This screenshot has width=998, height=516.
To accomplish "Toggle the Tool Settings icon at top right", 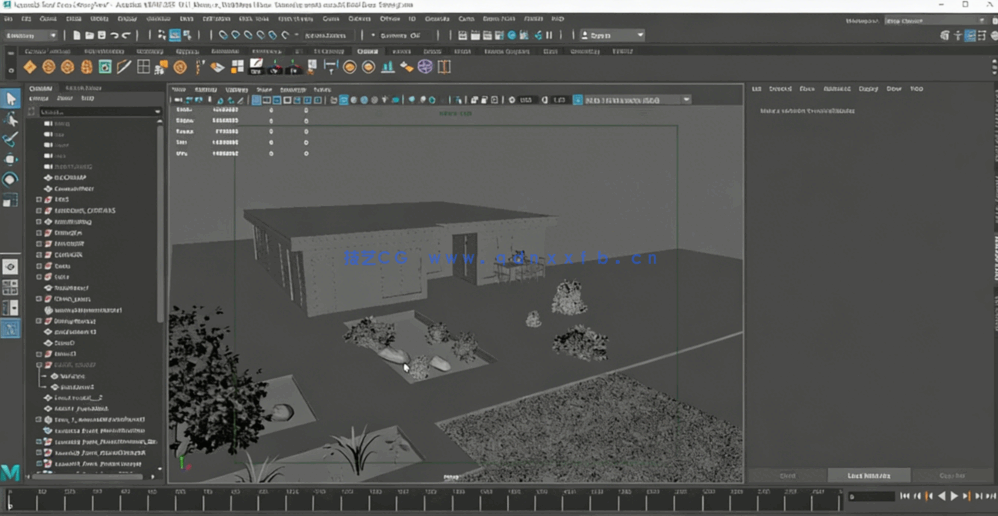I will click(x=980, y=35).
